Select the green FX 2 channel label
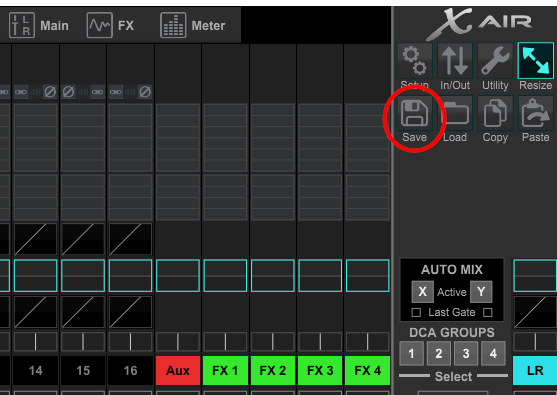 pyautogui.click(x=273, y=370)
